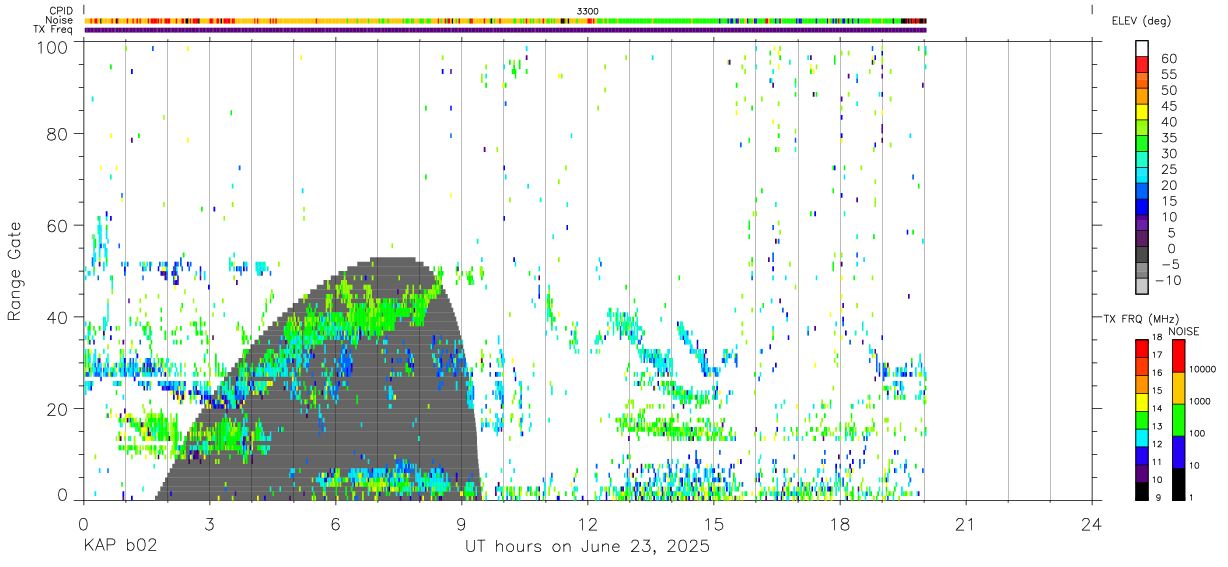Click the white top segment of ELEV colorbar

1142,48
